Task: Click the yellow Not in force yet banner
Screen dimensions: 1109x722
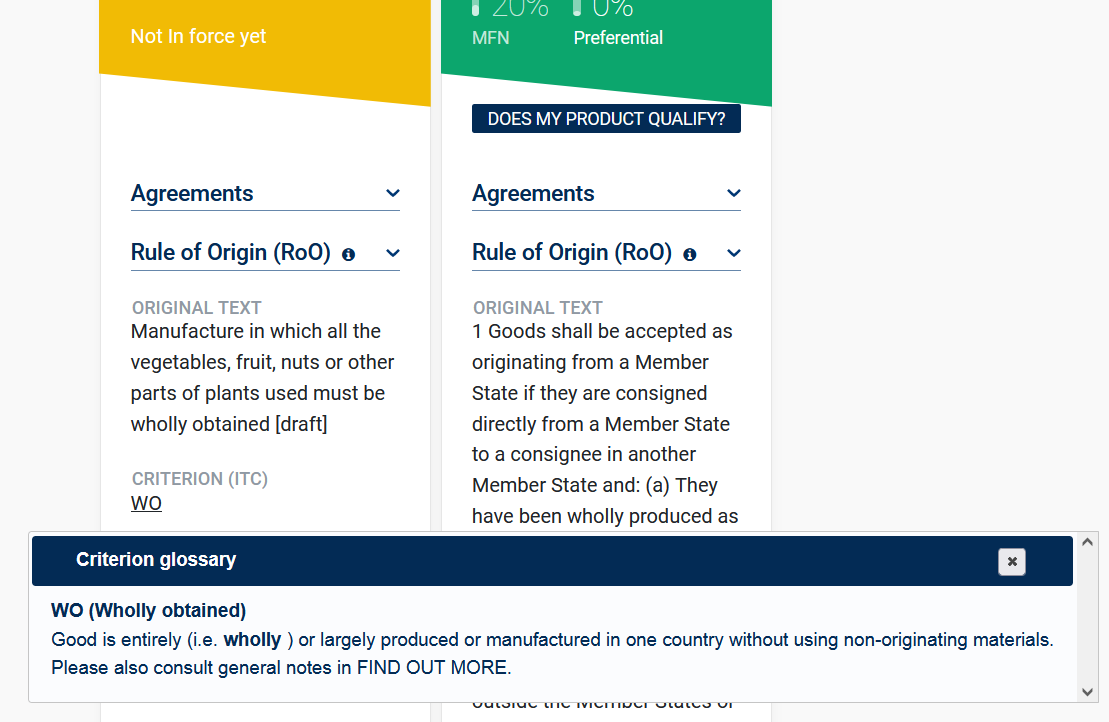Action: 198,37
